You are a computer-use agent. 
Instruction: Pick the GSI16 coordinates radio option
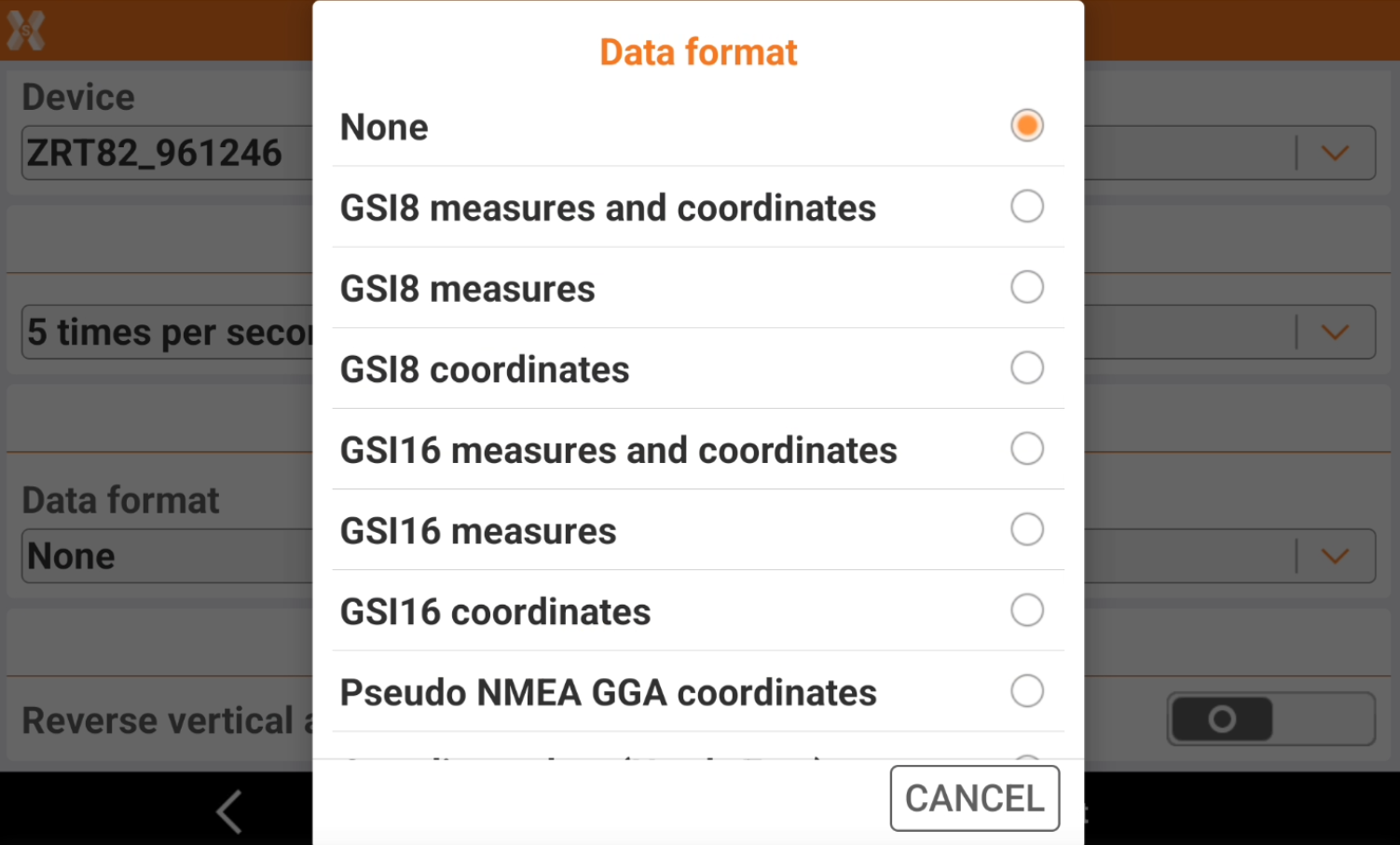1026,611
